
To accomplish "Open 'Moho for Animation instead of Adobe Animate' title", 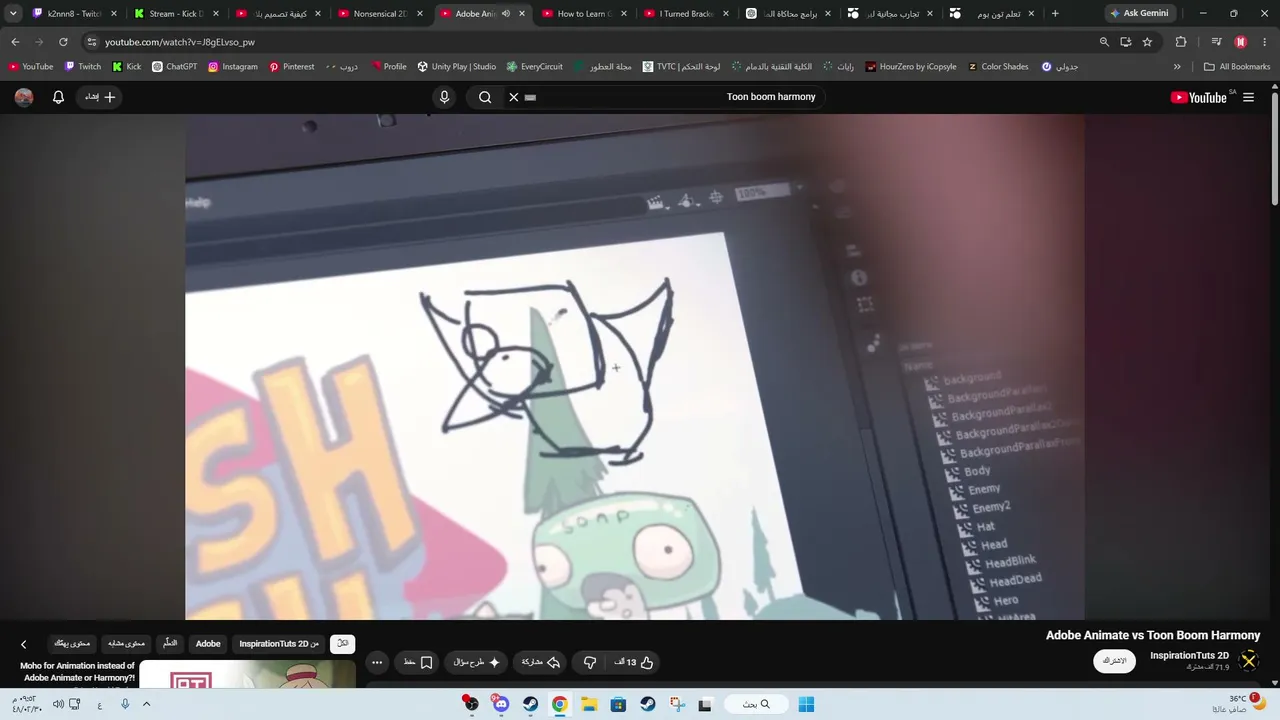I will pos(77,671).
